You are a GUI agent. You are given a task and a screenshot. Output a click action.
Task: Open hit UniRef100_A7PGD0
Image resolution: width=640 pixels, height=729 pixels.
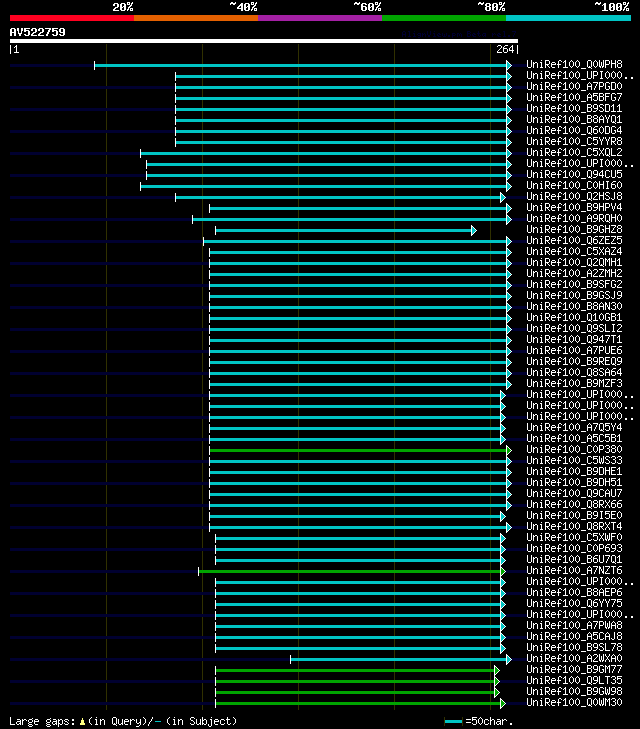pyautogui.click(x=574, y=86)
